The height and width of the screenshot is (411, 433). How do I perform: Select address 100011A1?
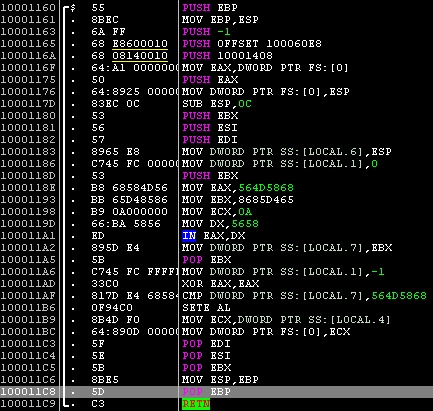[x=28, y=236]
